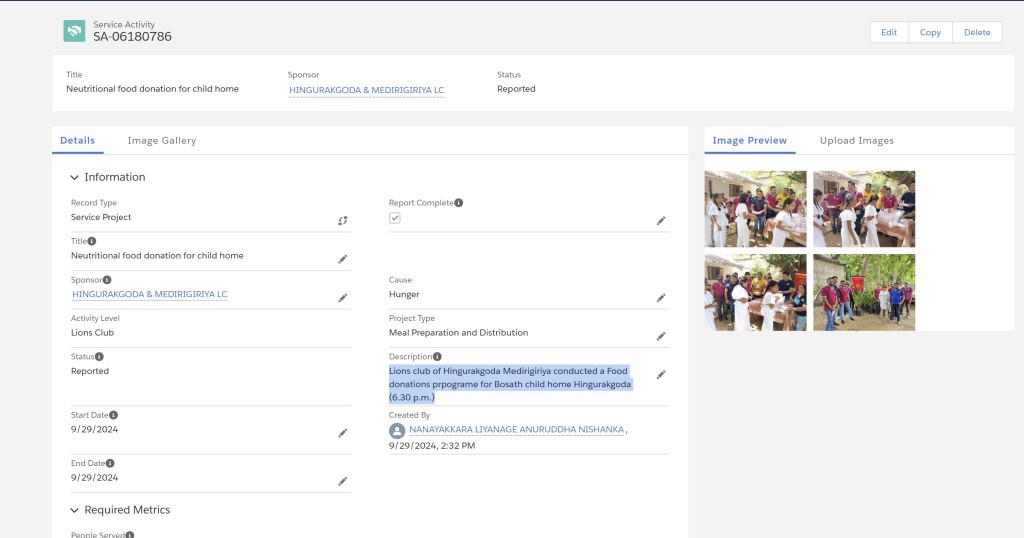Click the Reported status in header
1024x538 pixels.
pos(516,89)
